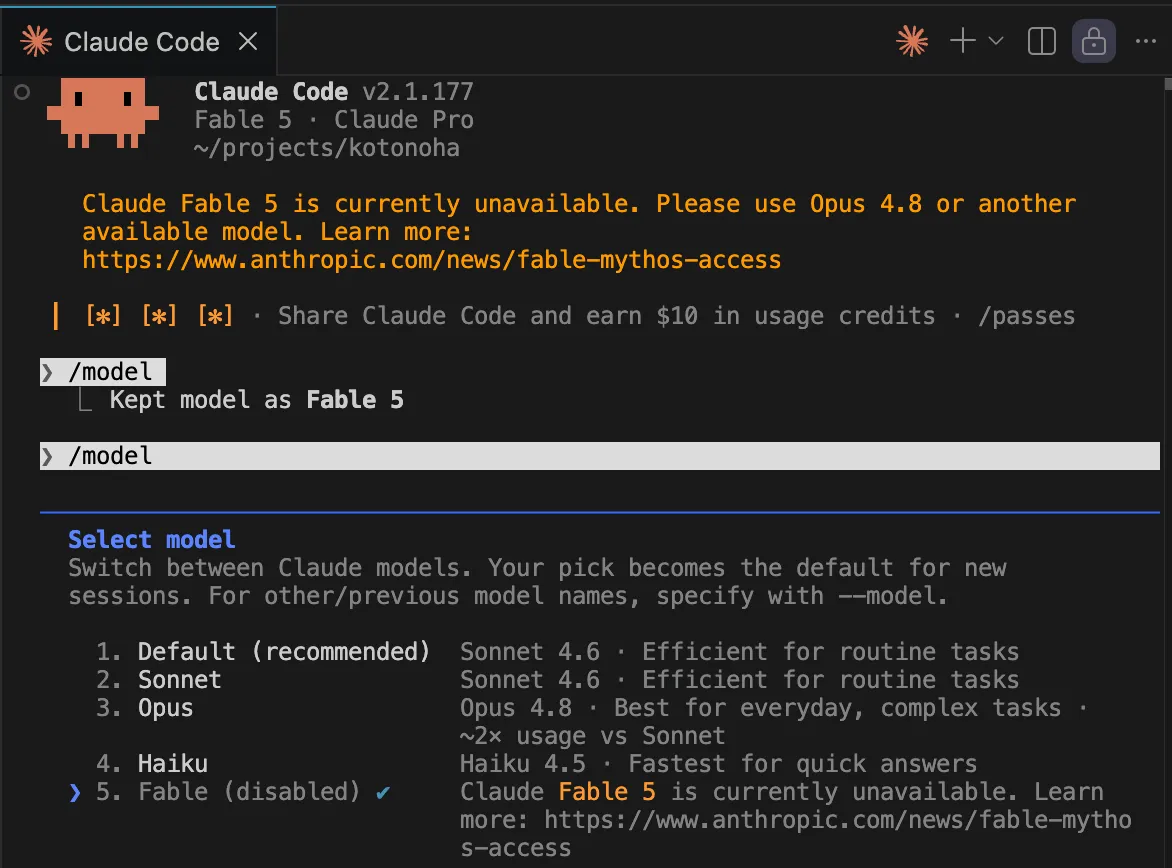This screenshot has height=868, width=1172.
Task: Click the Claude pixel mascot logo
Action: click(x=103, y=114)
